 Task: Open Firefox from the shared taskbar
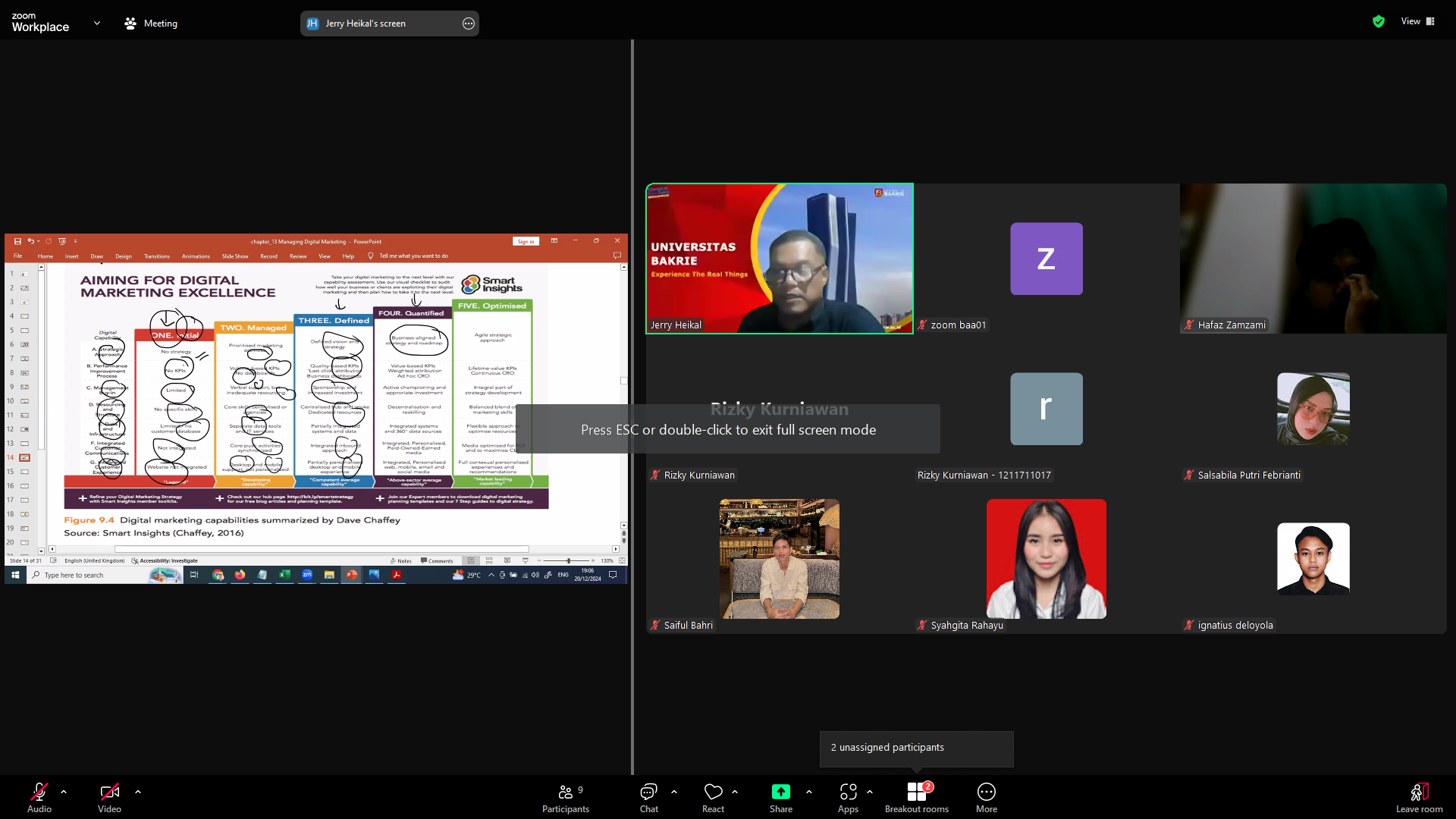point(240,575)
